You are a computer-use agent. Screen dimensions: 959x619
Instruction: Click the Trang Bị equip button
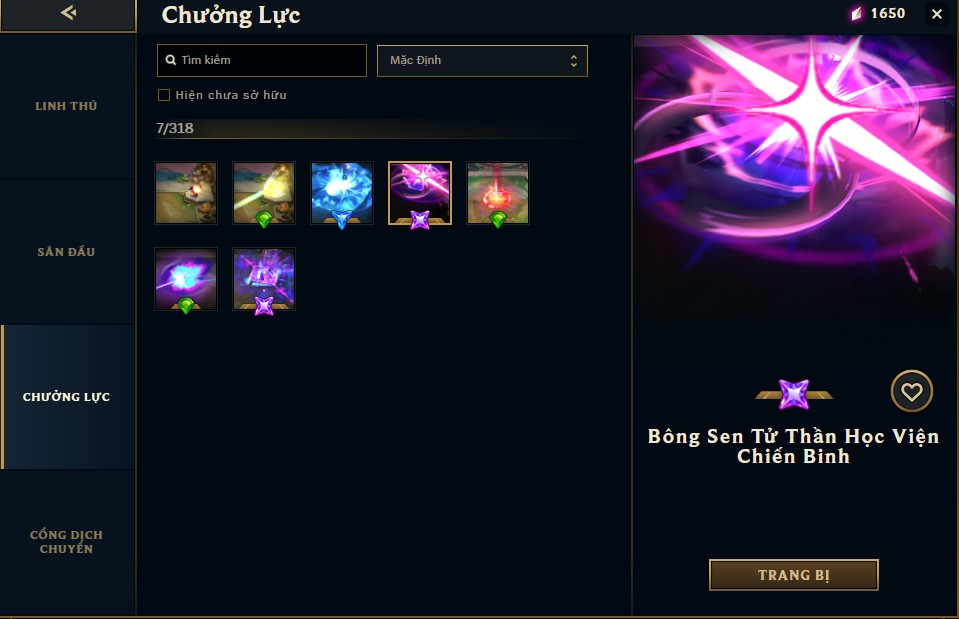pos(793,575)
